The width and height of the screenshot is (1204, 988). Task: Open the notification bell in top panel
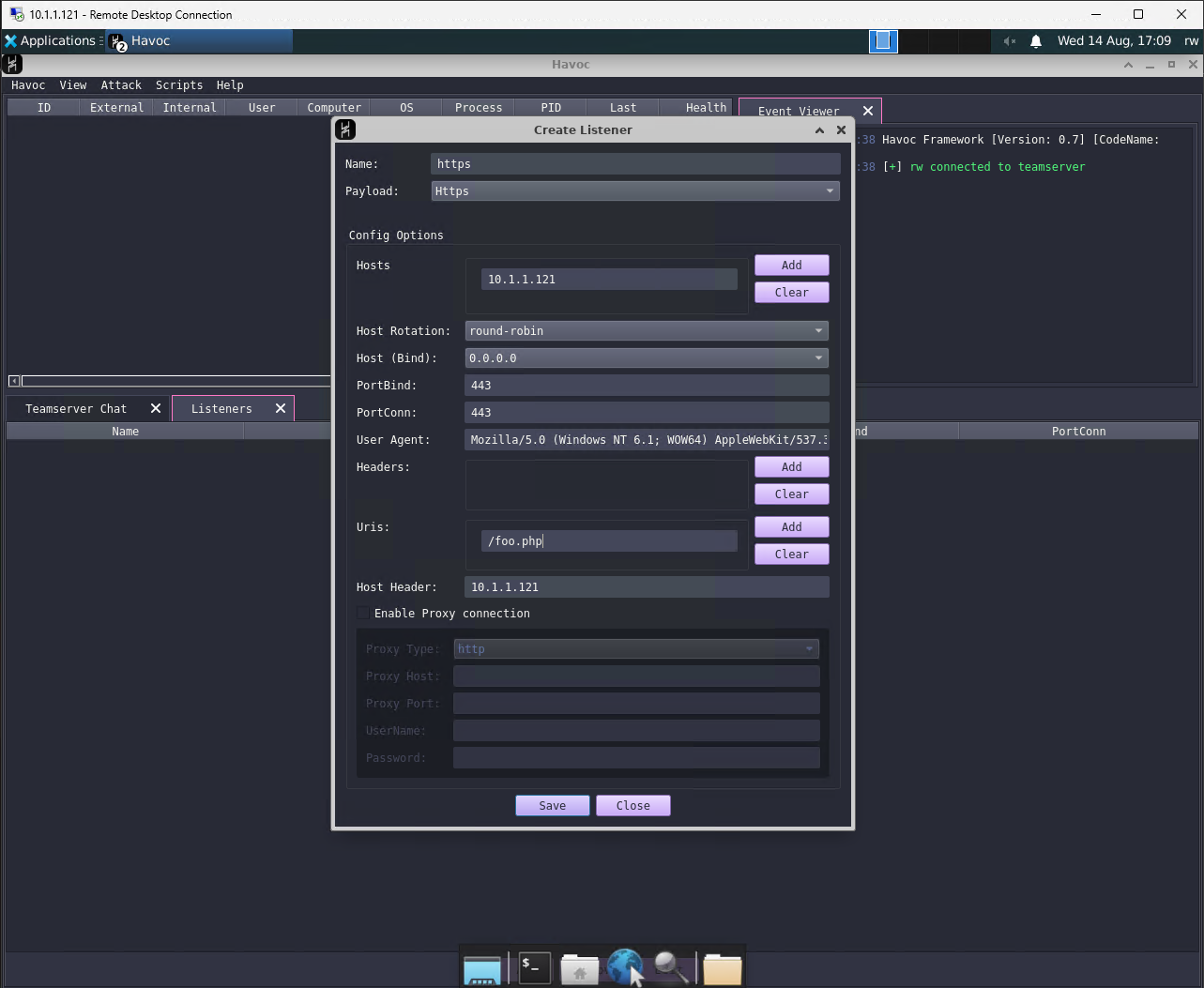pyautogui.click(x=1036, y=41)
